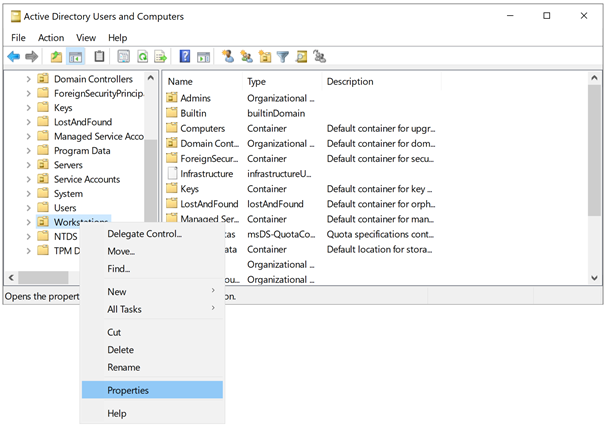The height and width of the screenshot is (428, 605).
Task: Sort list by the Name column header
Action: [x=203, y=81]
